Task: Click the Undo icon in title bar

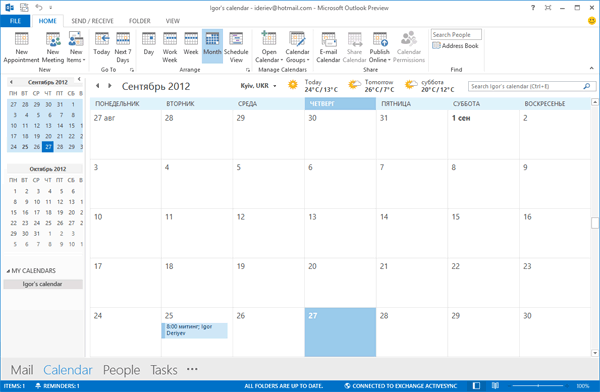Action: (x=39, y=7)
